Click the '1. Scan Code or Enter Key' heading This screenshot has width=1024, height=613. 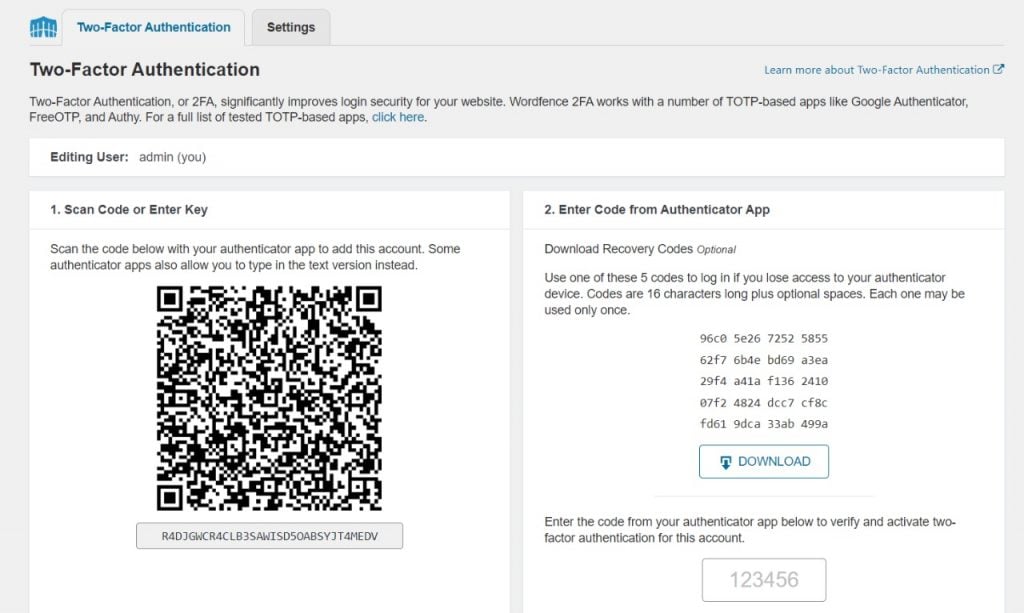coord(128,210)
